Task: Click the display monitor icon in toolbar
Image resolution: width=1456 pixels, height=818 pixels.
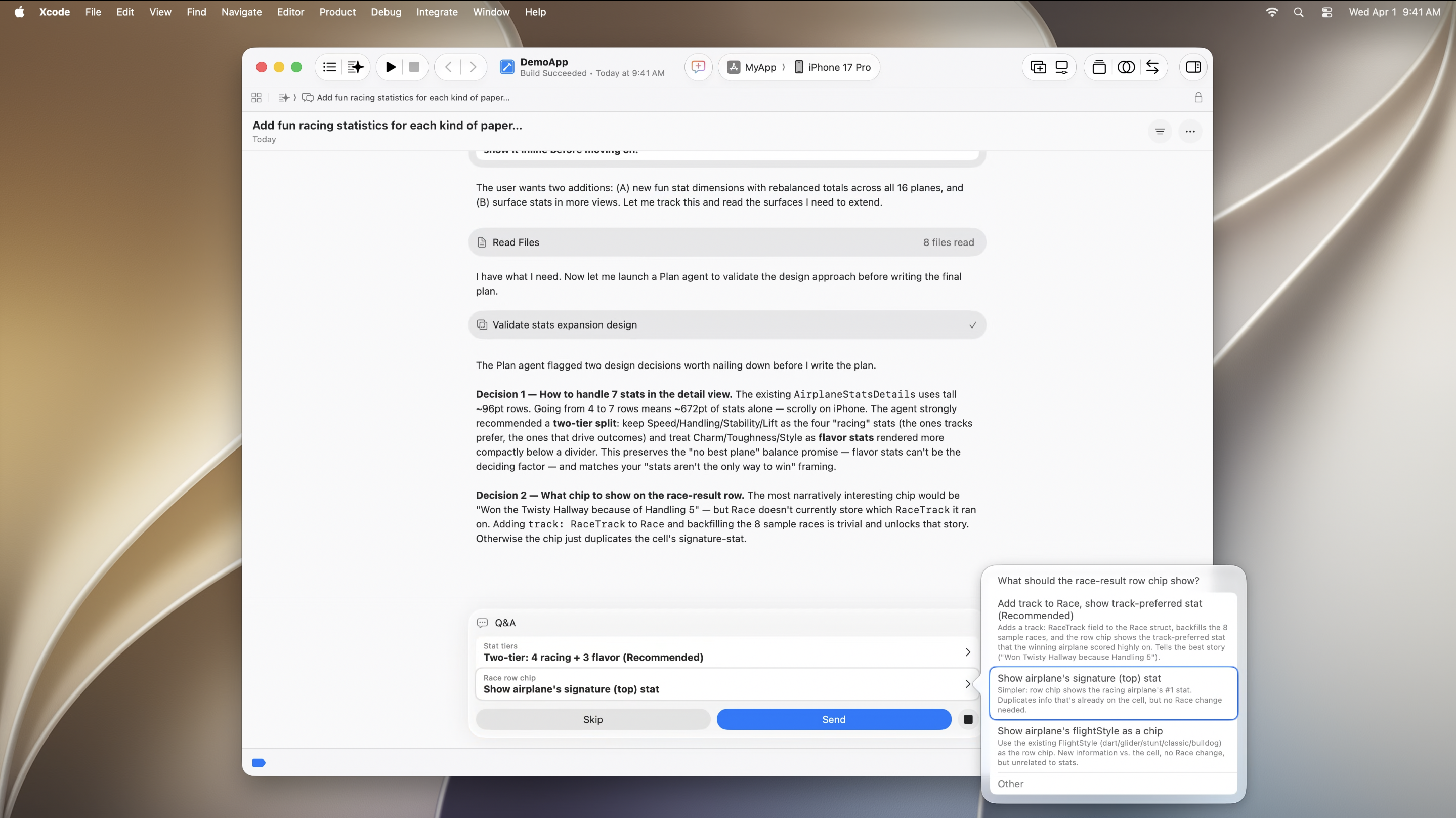Action: (x=1061, y=67)
